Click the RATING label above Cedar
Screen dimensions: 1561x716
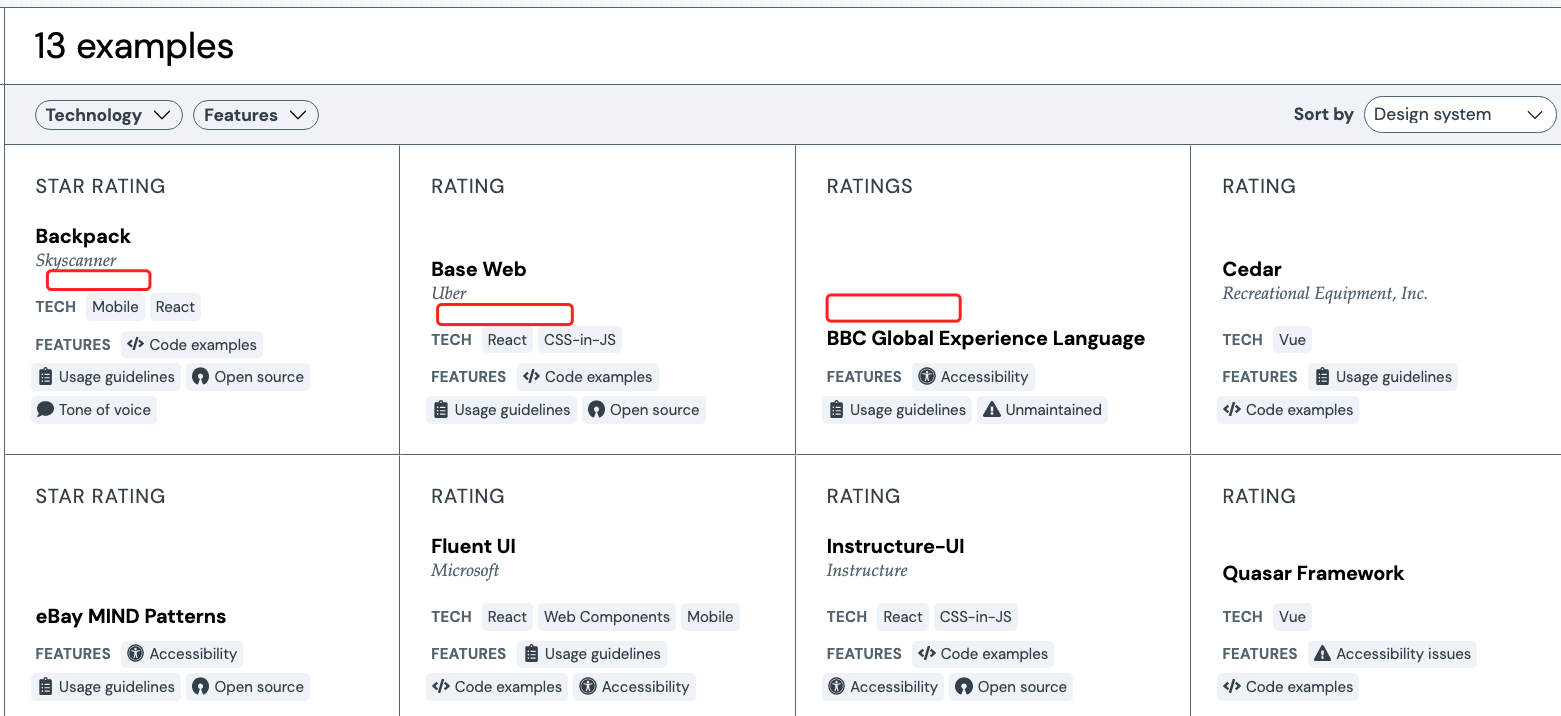[x=1259, y=186]
